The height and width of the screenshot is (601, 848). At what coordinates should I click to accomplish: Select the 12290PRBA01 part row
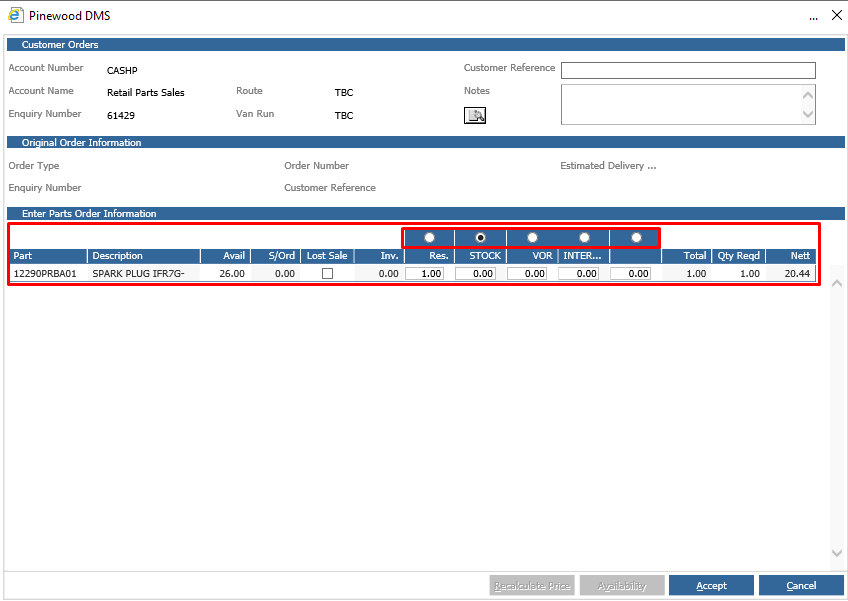413,274
